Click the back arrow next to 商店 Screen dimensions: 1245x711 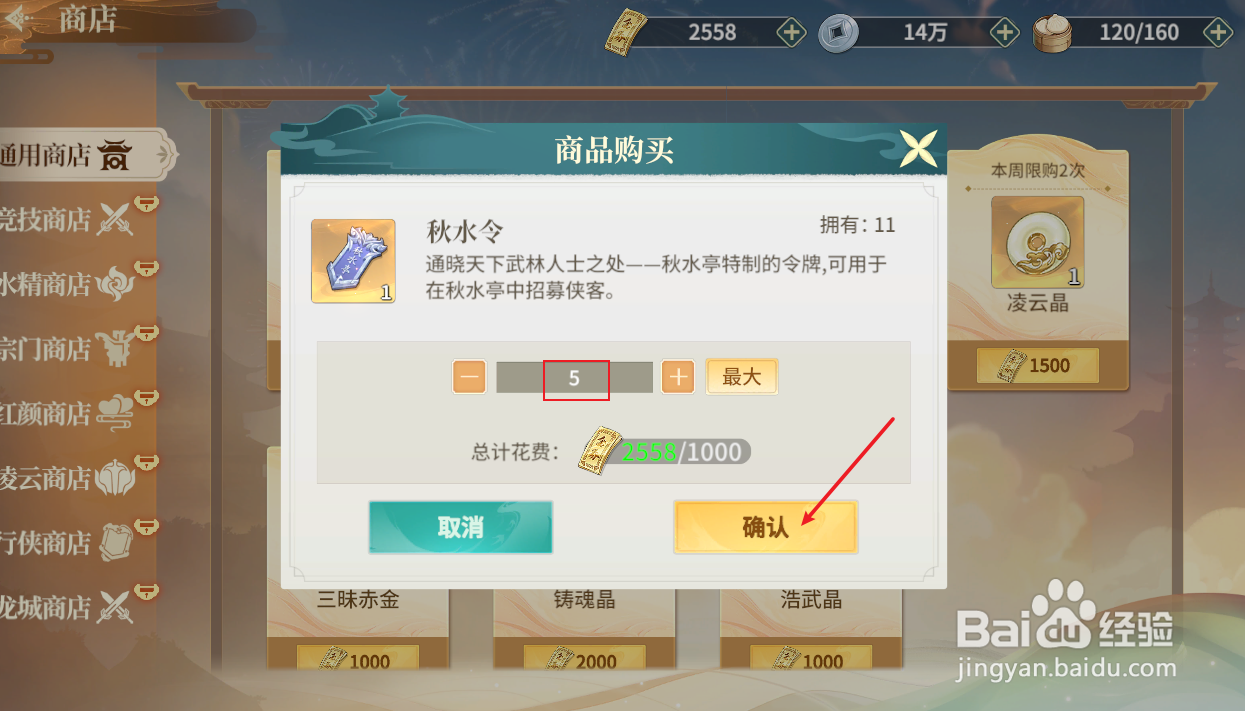22,19
